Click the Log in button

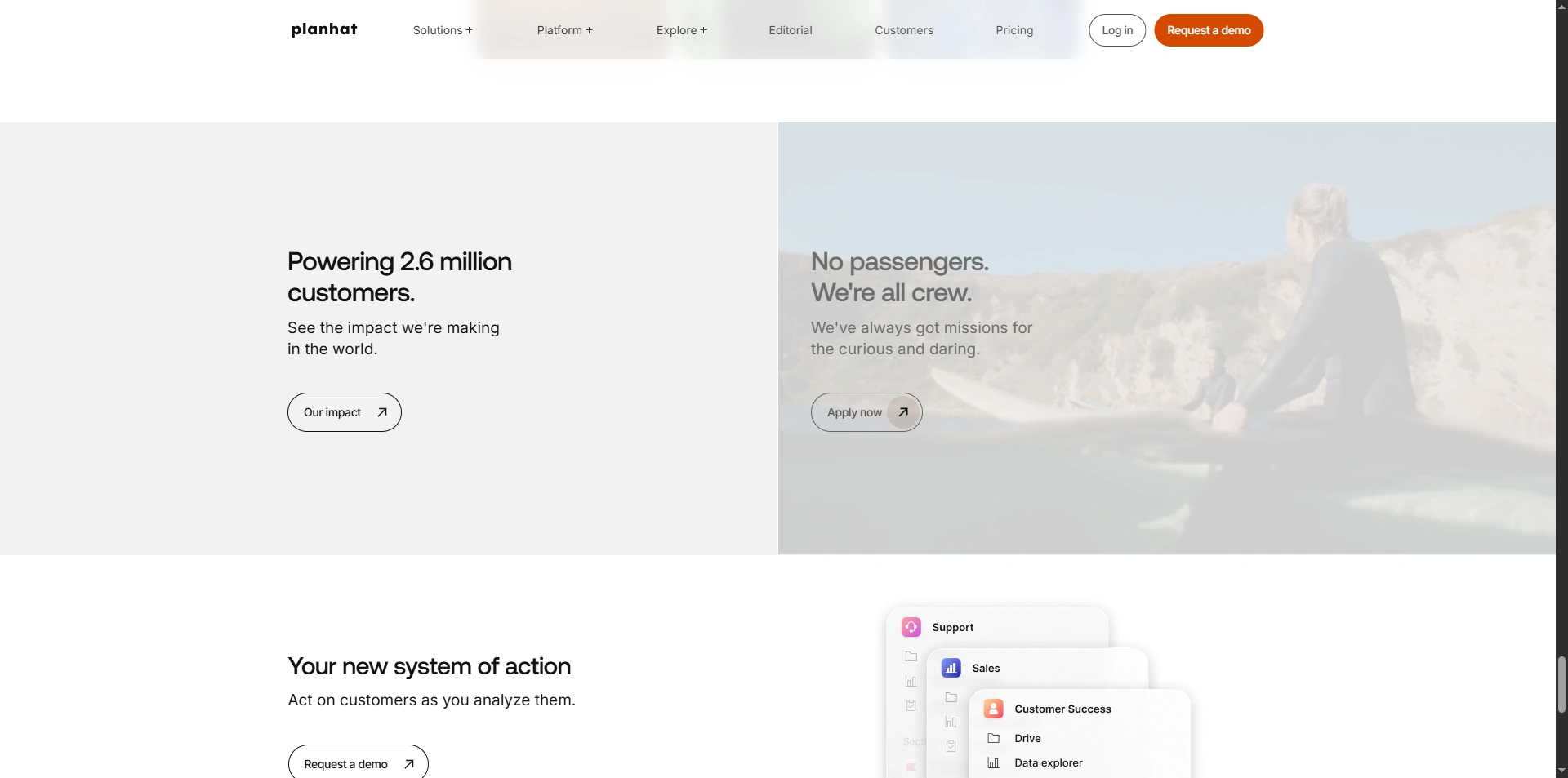coord(1117,30)
